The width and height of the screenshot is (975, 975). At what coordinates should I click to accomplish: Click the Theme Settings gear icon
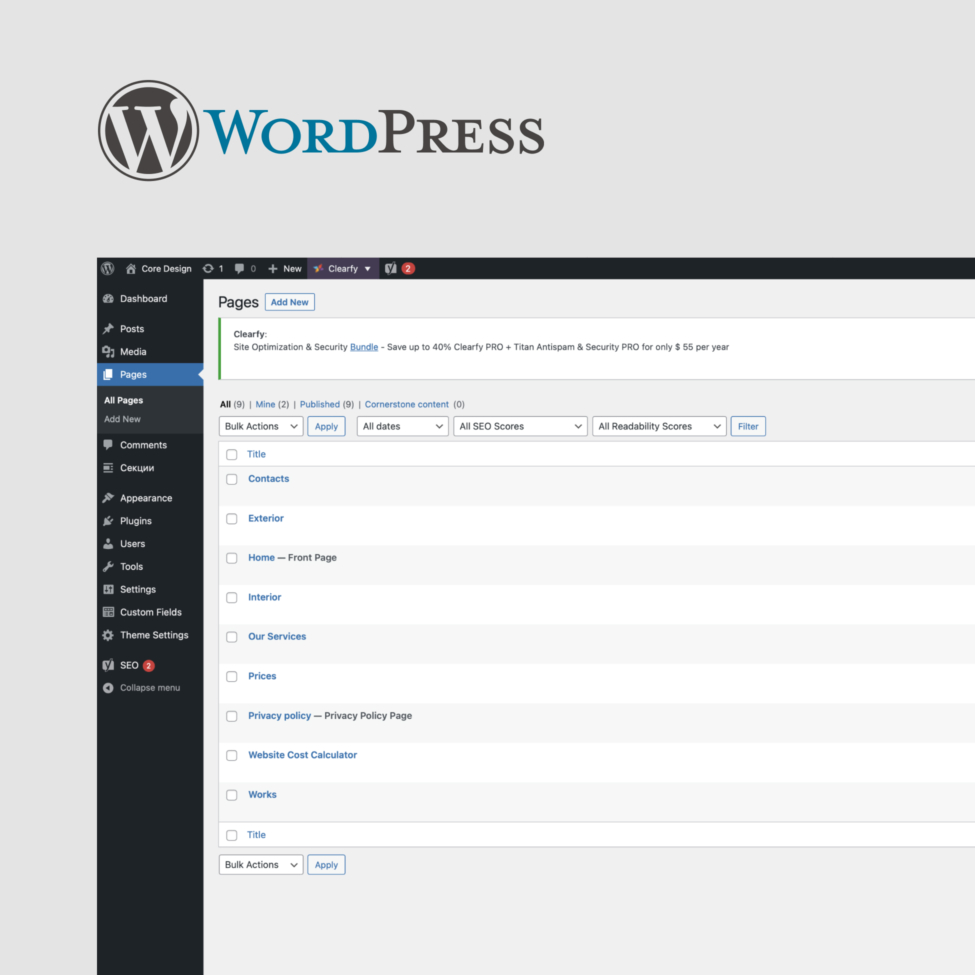[108, 635]
